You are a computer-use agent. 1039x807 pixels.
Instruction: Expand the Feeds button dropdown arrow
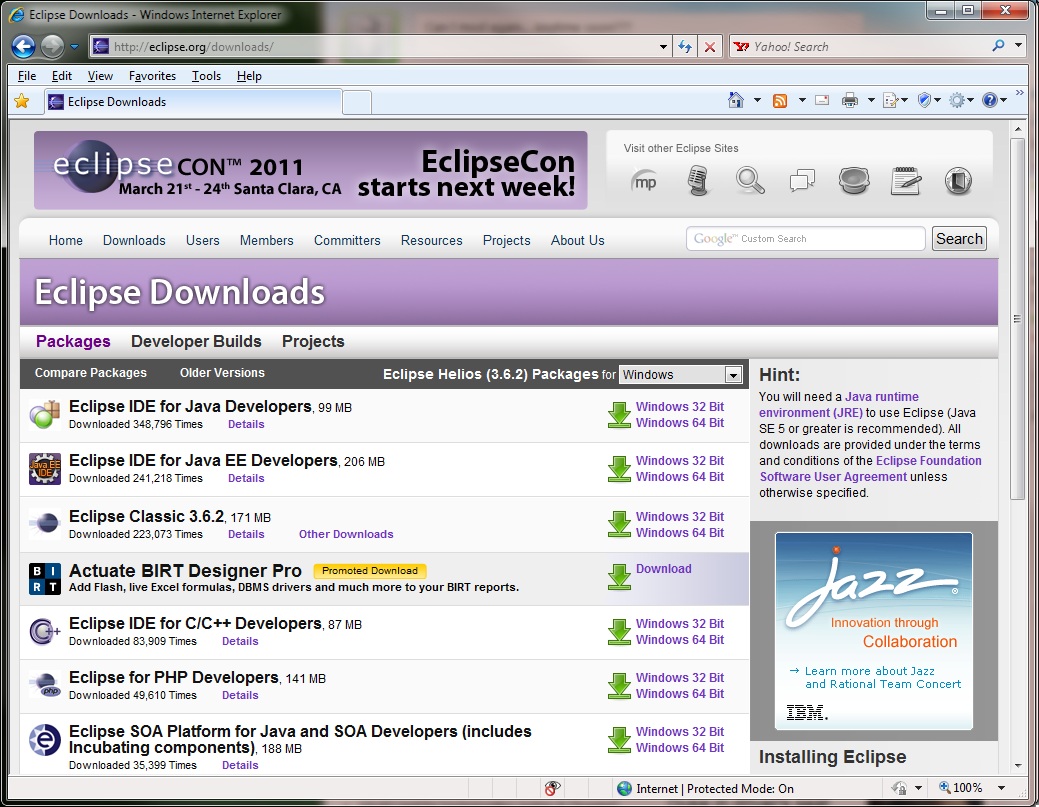[802, 101]
